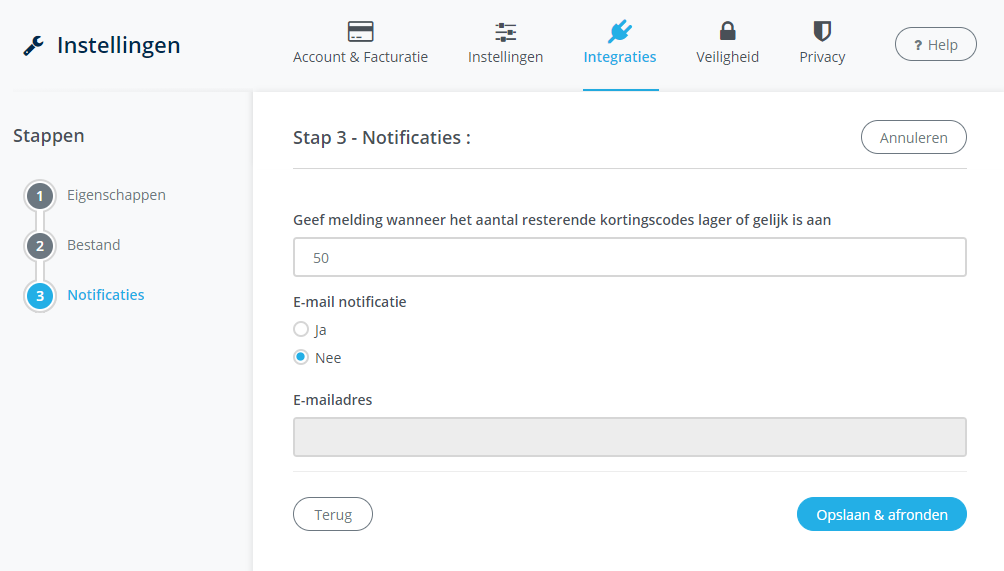Click the plug icon for Integraties

coord(620,31)
